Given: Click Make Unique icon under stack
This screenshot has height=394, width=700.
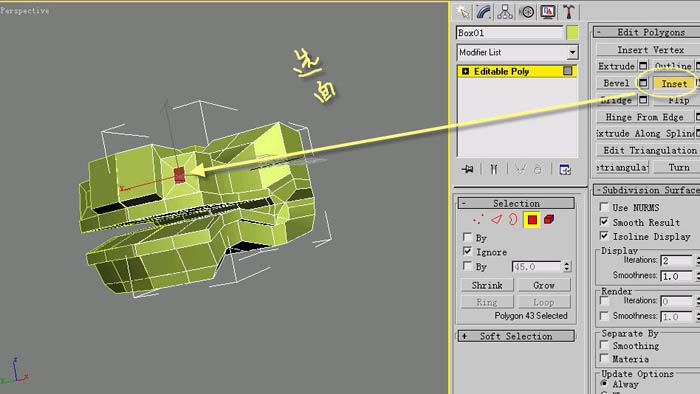Looking at the screenshot, I should (520, 170).
